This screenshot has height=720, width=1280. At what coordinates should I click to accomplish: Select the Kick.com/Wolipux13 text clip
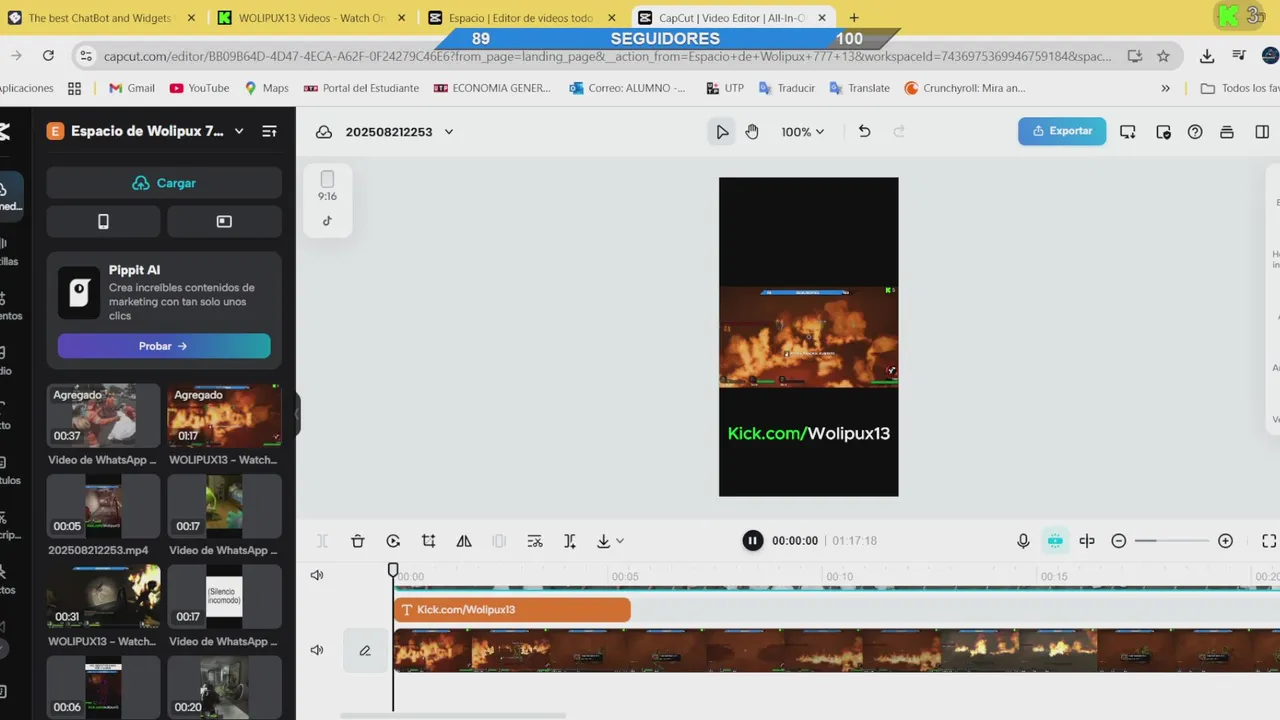pos(512,610)
